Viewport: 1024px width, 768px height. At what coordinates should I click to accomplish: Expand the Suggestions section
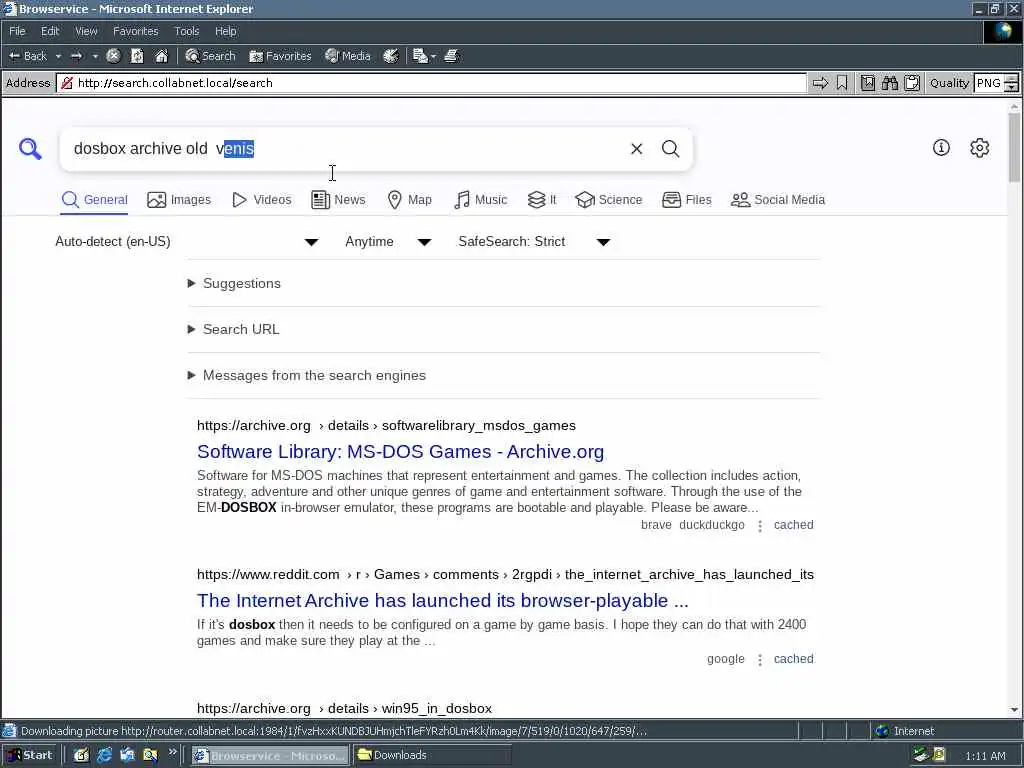234,283
